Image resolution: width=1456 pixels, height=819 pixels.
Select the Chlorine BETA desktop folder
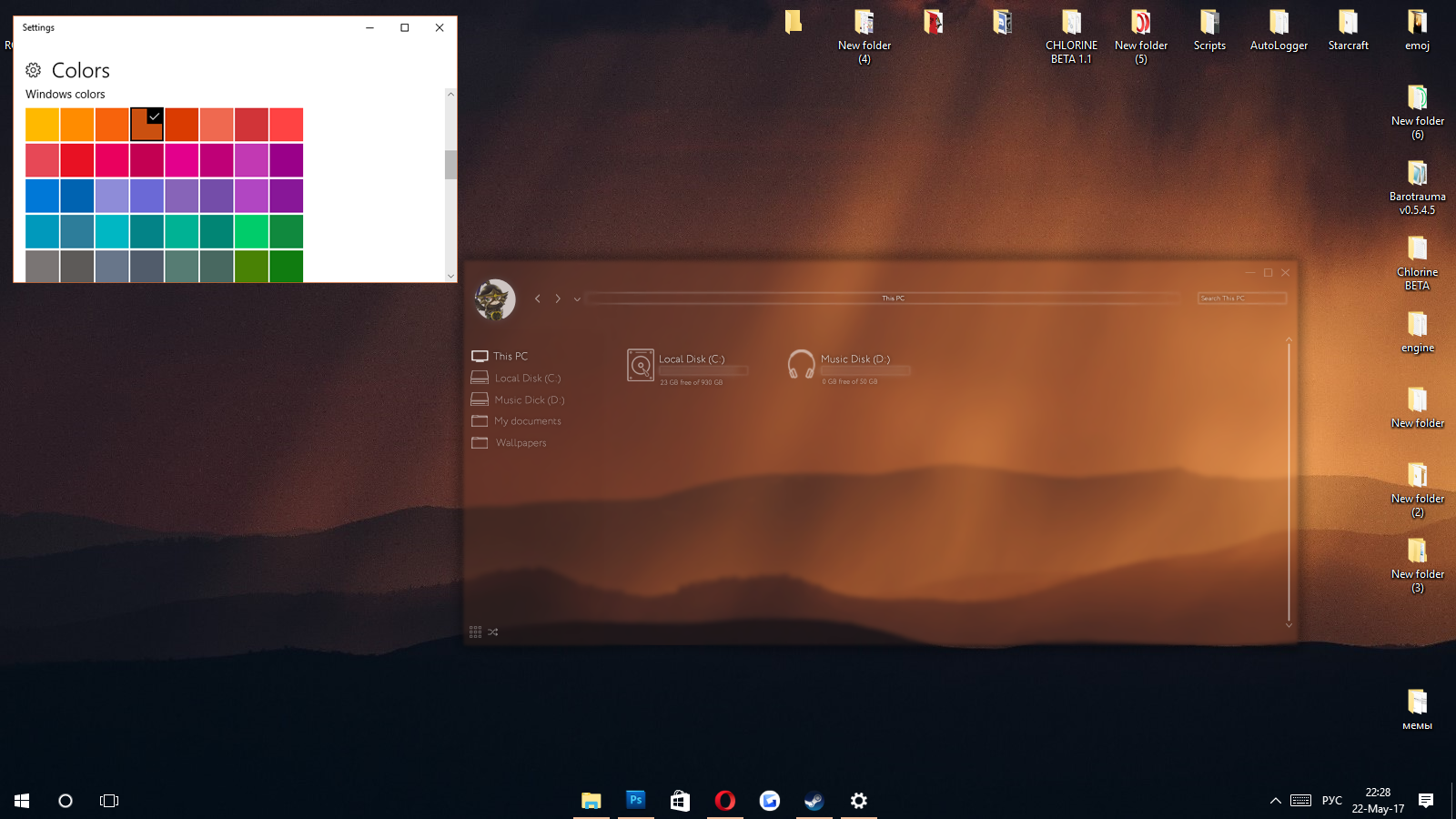pyautogui.click(x=1418, y=264)
